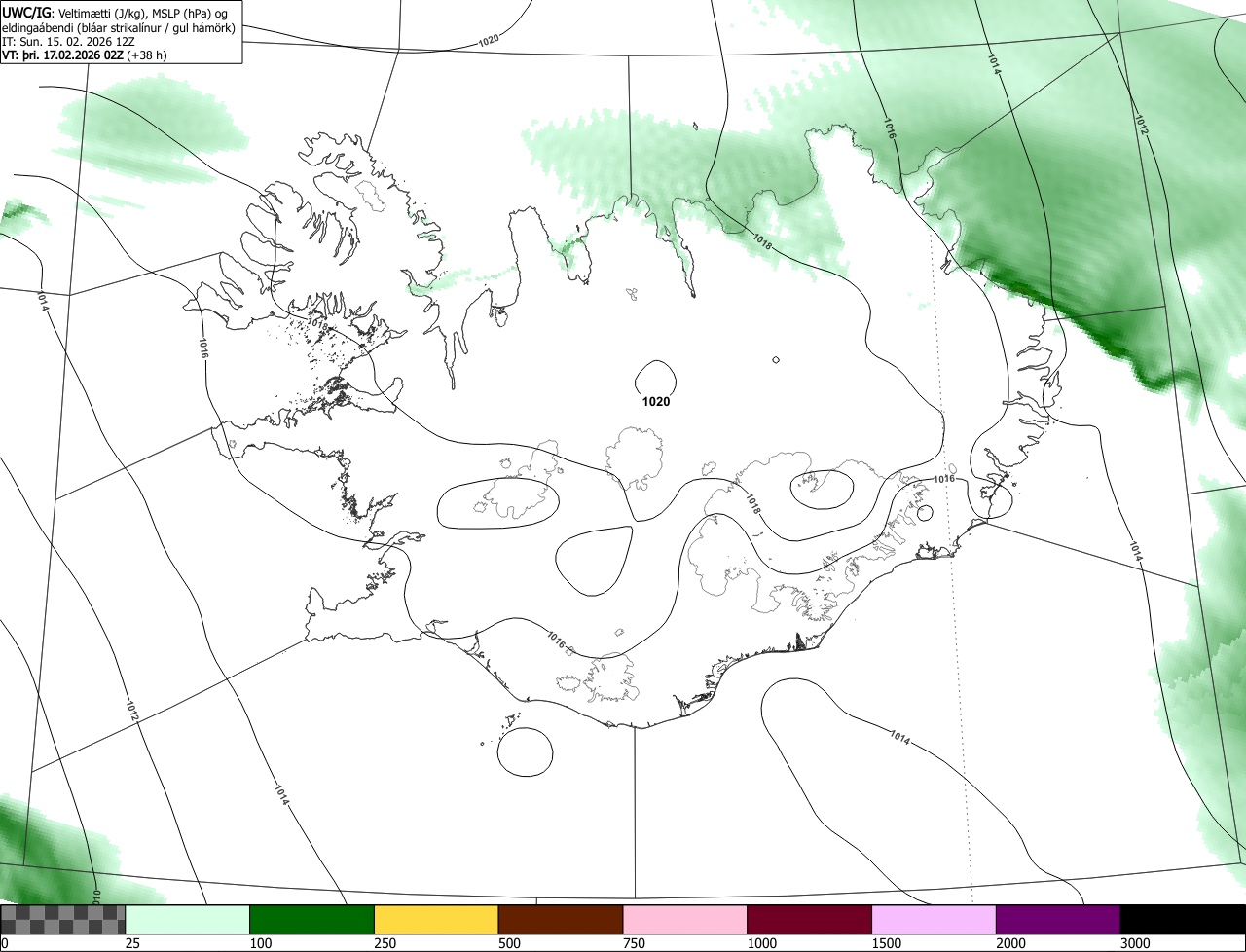
Task: Click the brown 500–750 legend swatch
Action: pyautogui.click(x=561, y=920)
